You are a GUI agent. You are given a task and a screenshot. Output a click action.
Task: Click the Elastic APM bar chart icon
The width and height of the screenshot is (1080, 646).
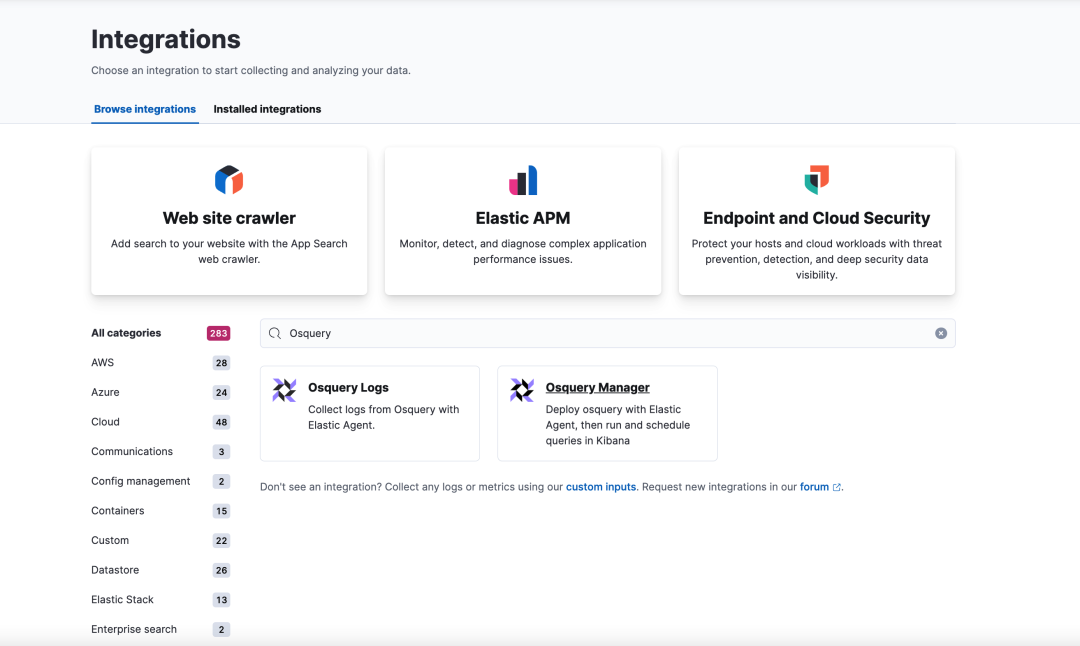coord(523,180)
